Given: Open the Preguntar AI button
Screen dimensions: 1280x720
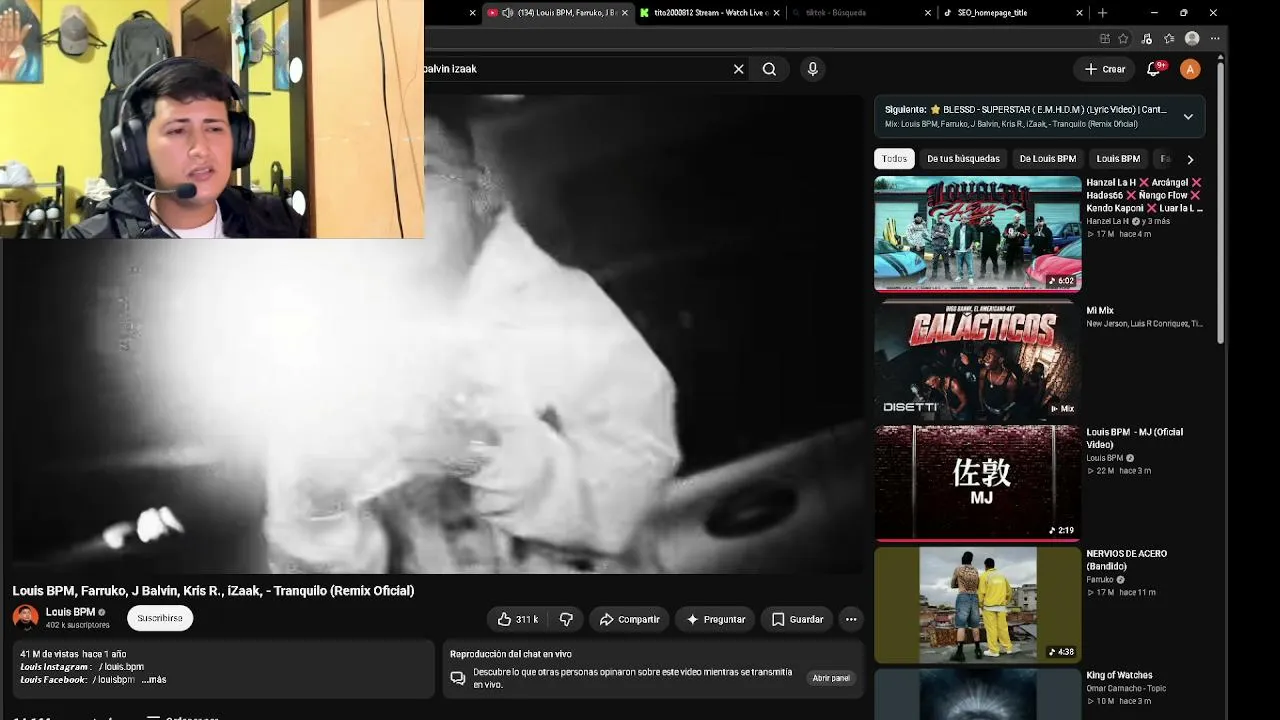Looking at the screenshot, I should click(715, 619).
